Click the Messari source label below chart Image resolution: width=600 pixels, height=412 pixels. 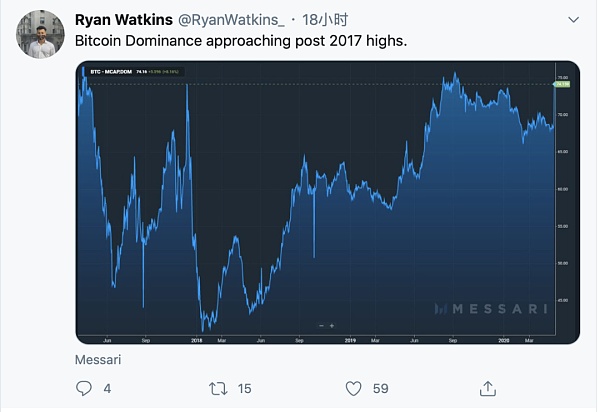click(95, 357)
